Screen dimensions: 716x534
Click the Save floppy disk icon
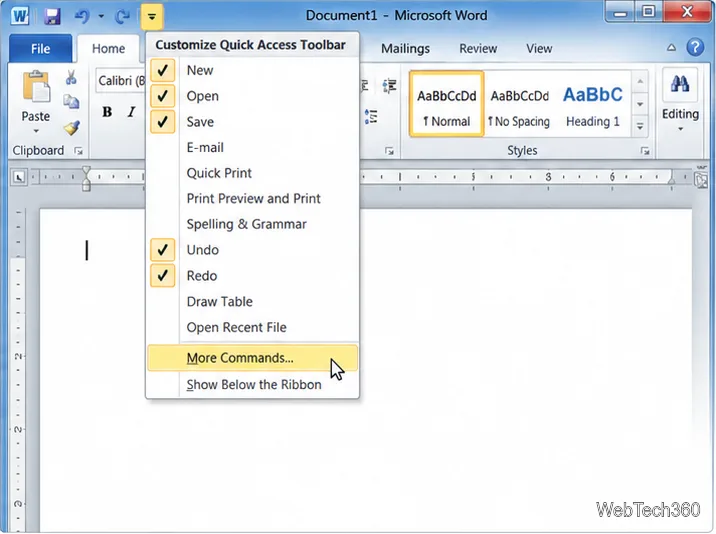coord(53,17)
